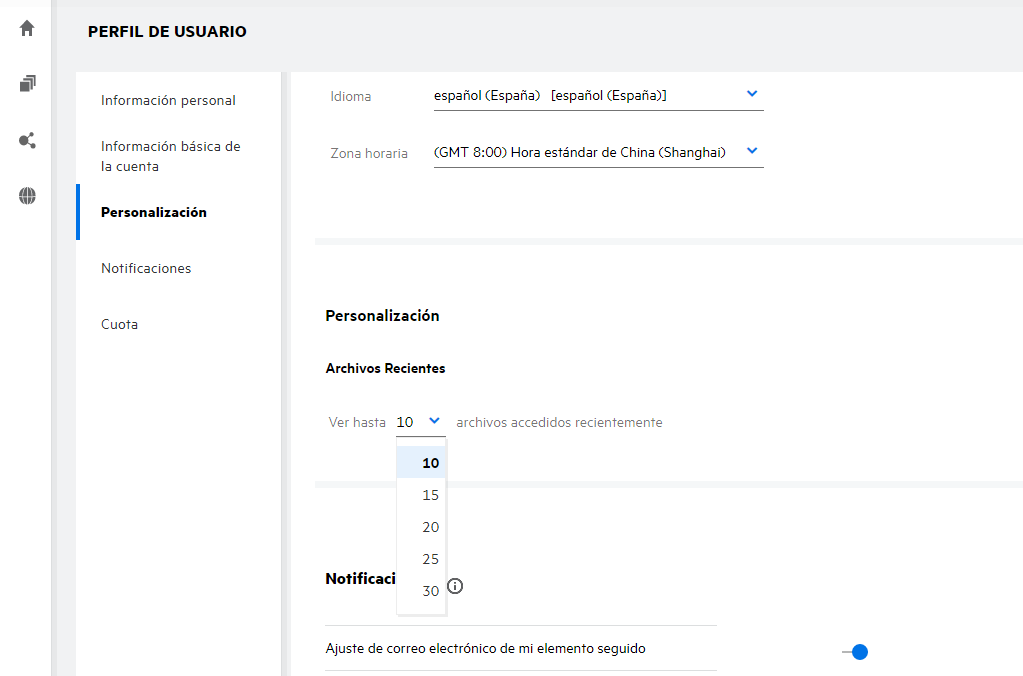Screen dimensions: 1023x676
Task: Open the Cuota tab
Action: coord(119,324)
